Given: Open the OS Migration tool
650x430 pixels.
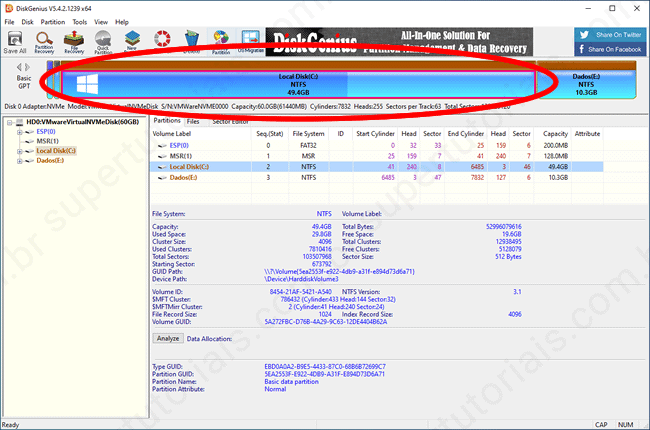Looking at the screenshot, I should (x=250, y=41).
